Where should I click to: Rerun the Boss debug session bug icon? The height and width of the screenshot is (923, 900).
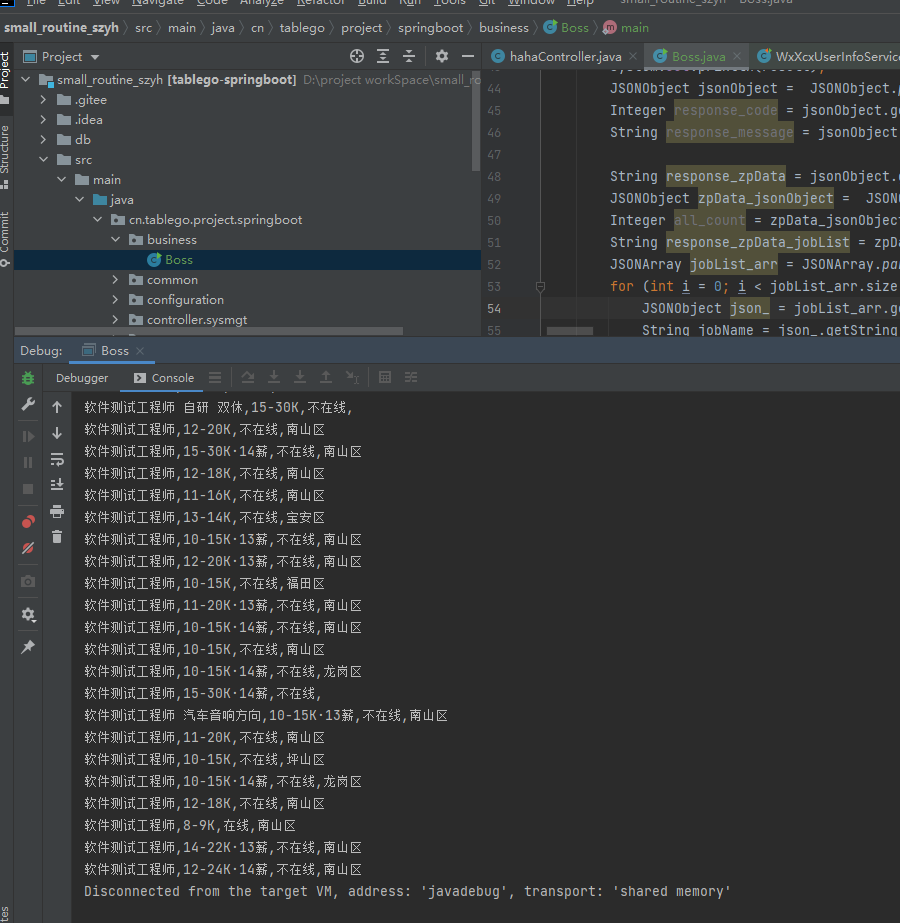coord(28,378)
